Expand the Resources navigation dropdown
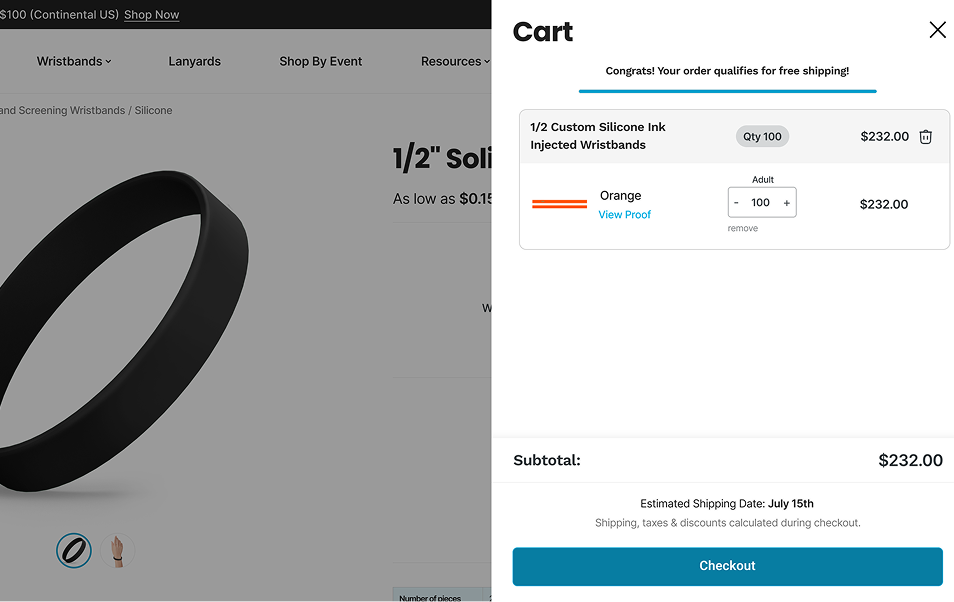Screen dimensions: 954x602 (x=455, y=61)
